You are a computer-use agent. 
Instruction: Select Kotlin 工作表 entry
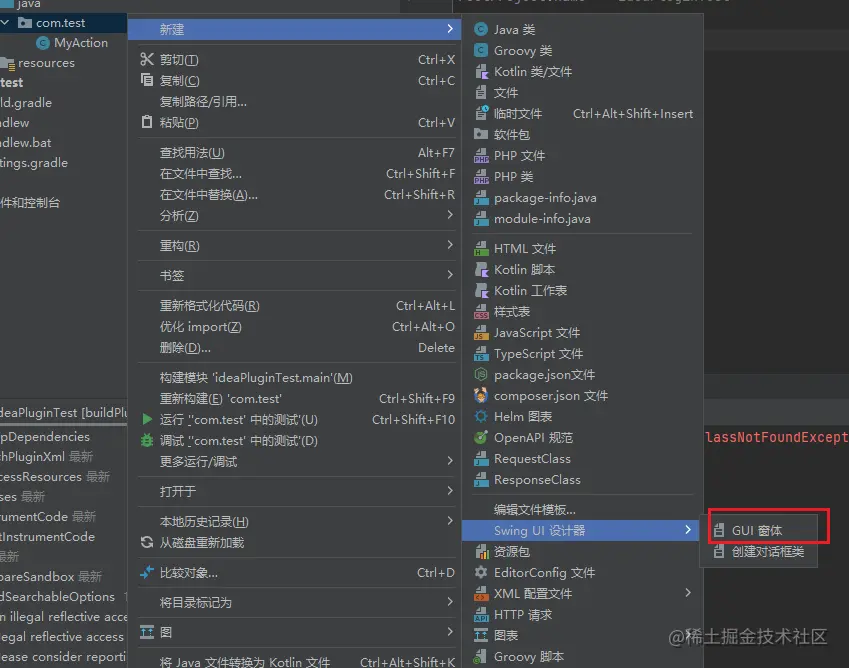(582, 291)
